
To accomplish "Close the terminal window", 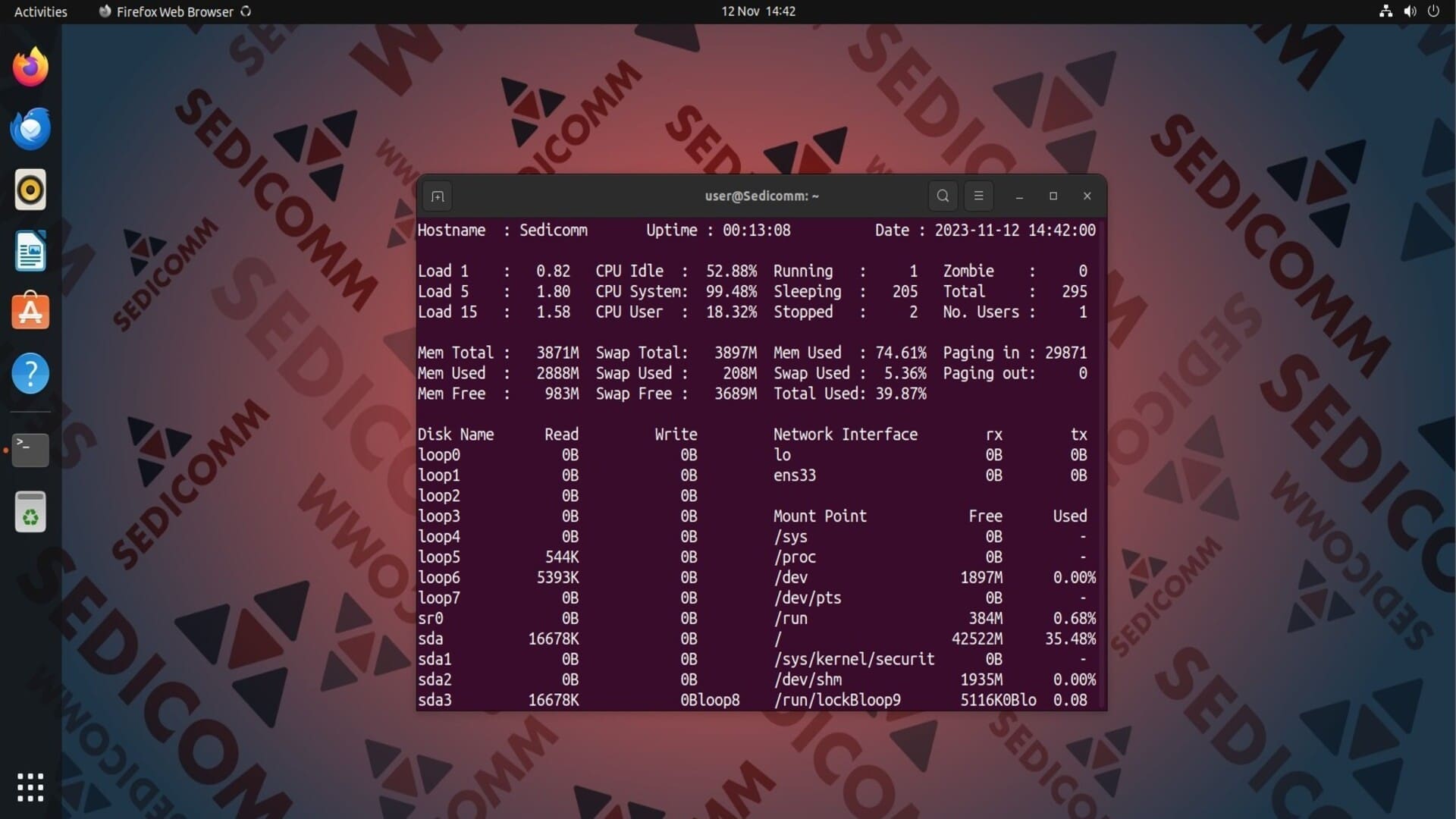I will pos(1087,196).
